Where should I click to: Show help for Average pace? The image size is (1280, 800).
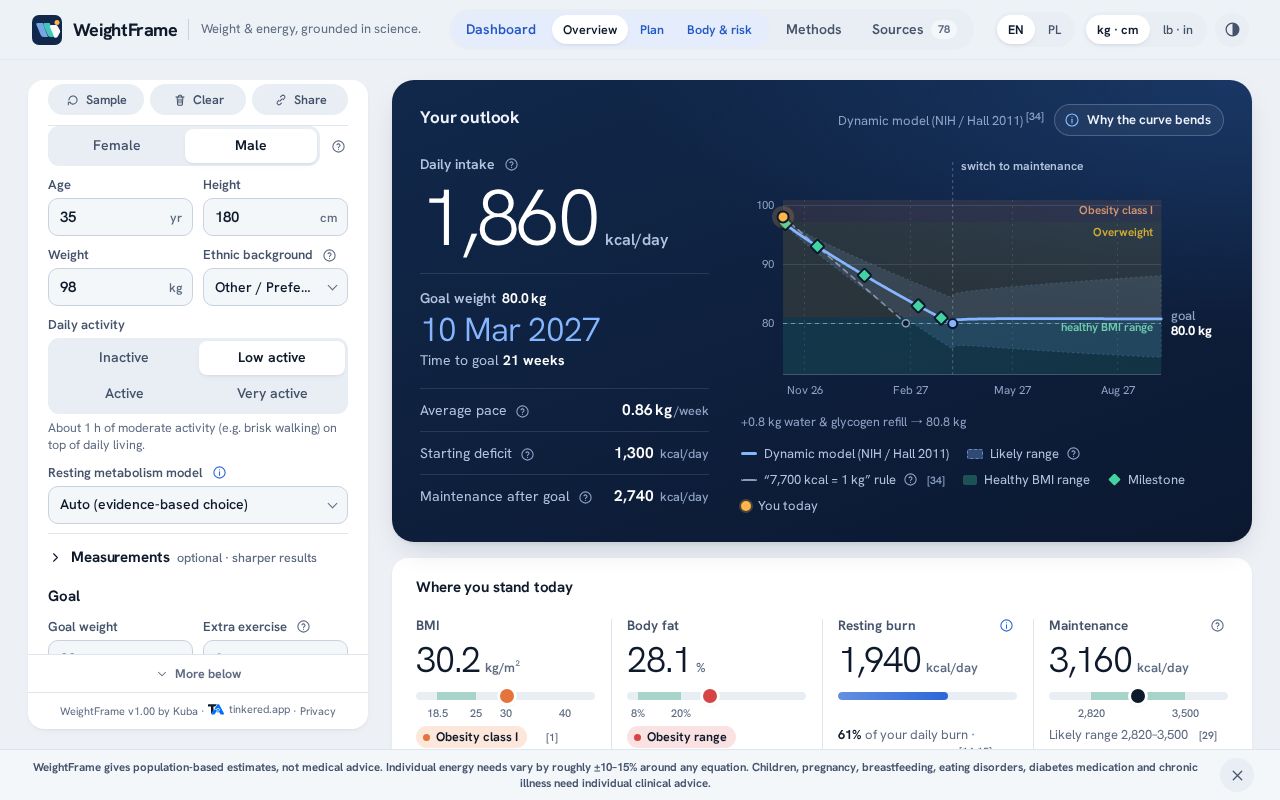coord(522,411)
